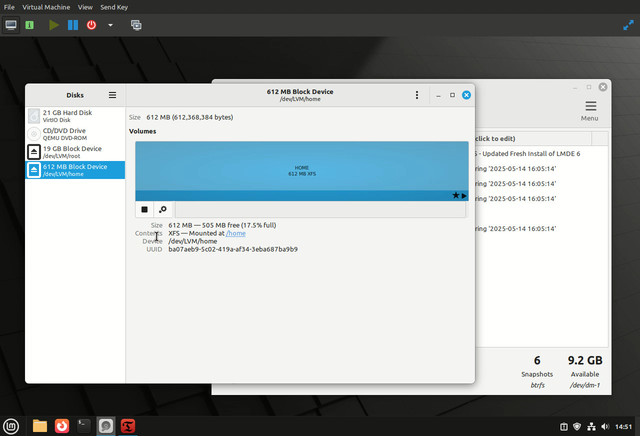
Task: Open the File menu
Action: pyautogui.click(x=9, y=7)
